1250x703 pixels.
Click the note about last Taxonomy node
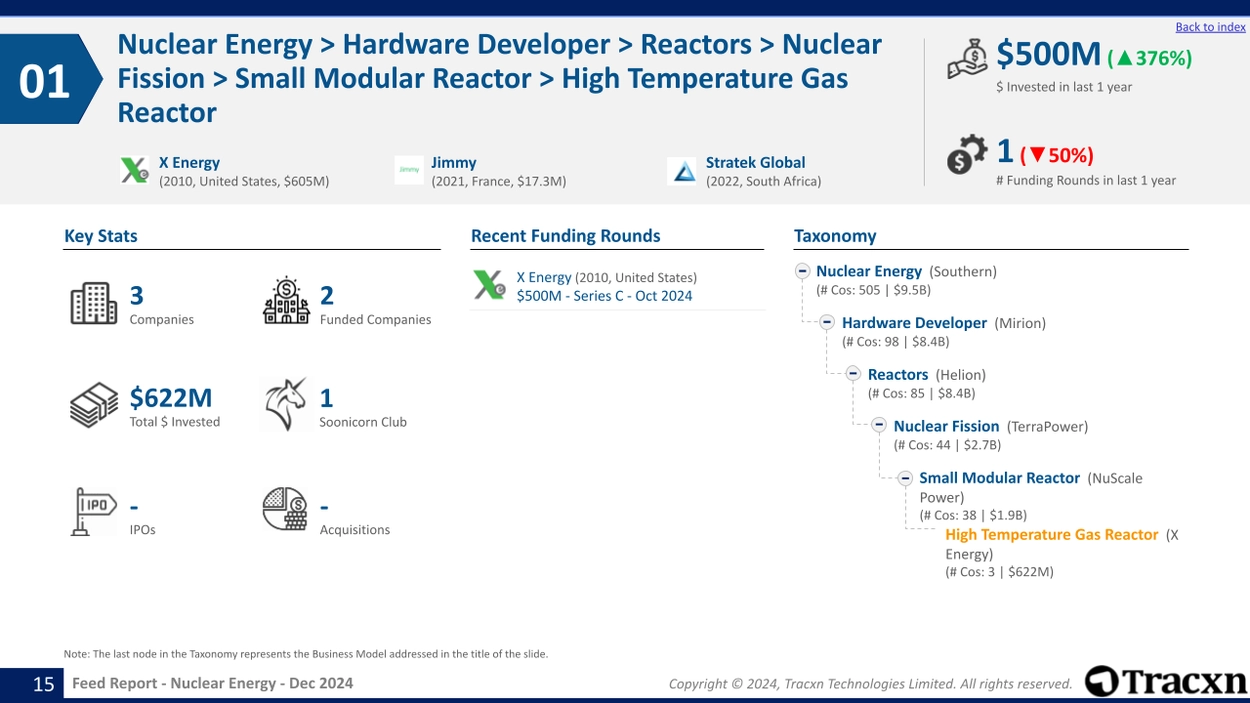pyautogui.click(x=306, y=654)
